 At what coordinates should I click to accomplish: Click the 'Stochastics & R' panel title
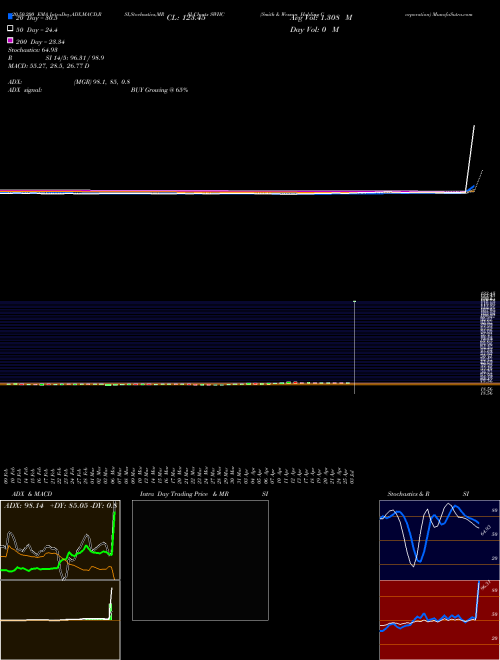point(408,494)
